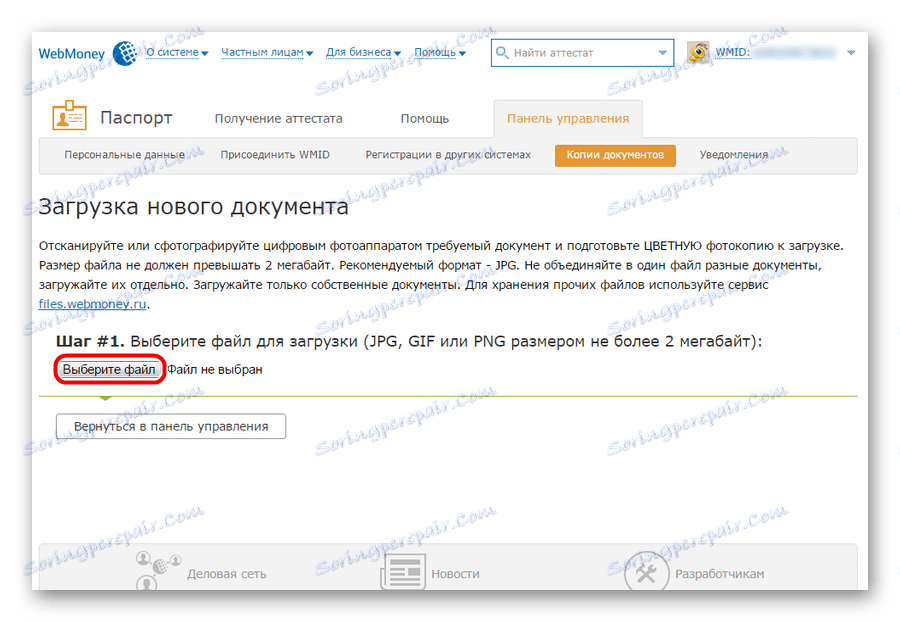
Task: Click the WMID ant avatar icon
Action: pyautogui.click(x=698, y=52)
